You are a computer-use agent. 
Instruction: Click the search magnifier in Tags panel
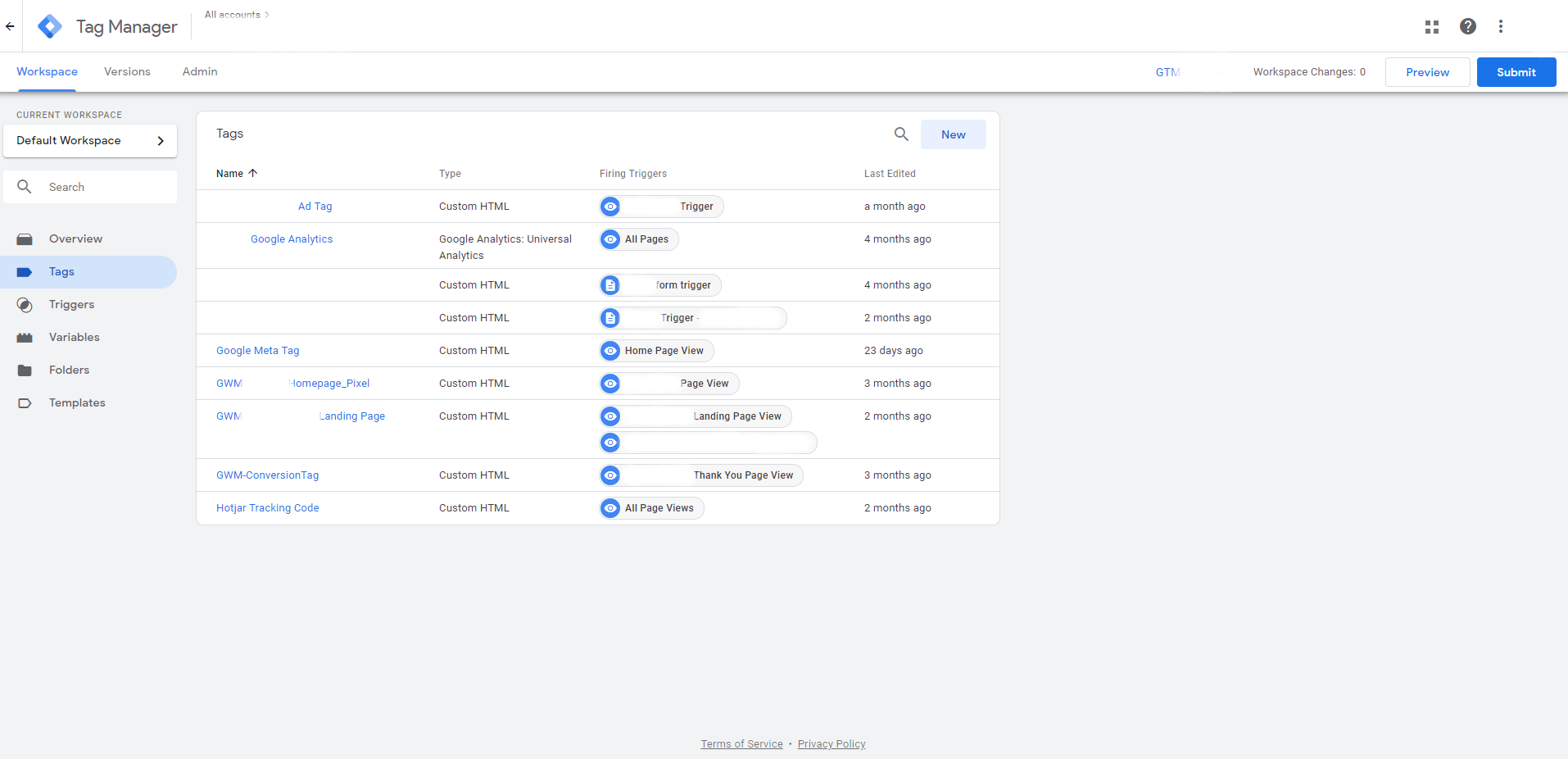pyautogui.click(x=901, y=134)
